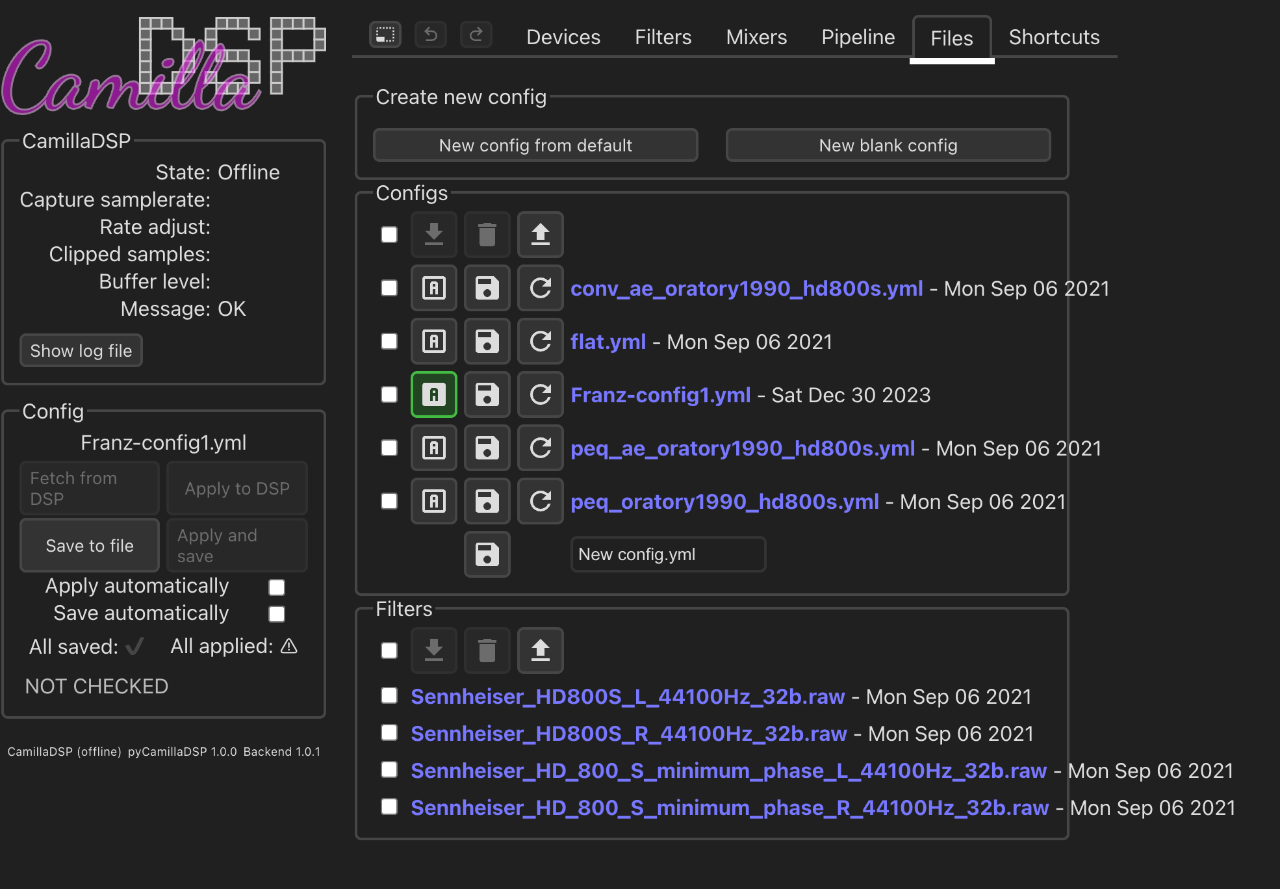Upload a filter file in Filters section
The width and height of the screenshot is (1280, 889).
point(540,651)
